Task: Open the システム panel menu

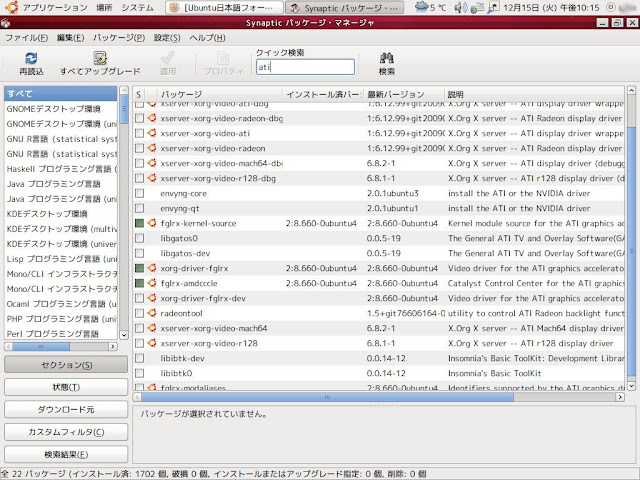Action: click(138, 7)
